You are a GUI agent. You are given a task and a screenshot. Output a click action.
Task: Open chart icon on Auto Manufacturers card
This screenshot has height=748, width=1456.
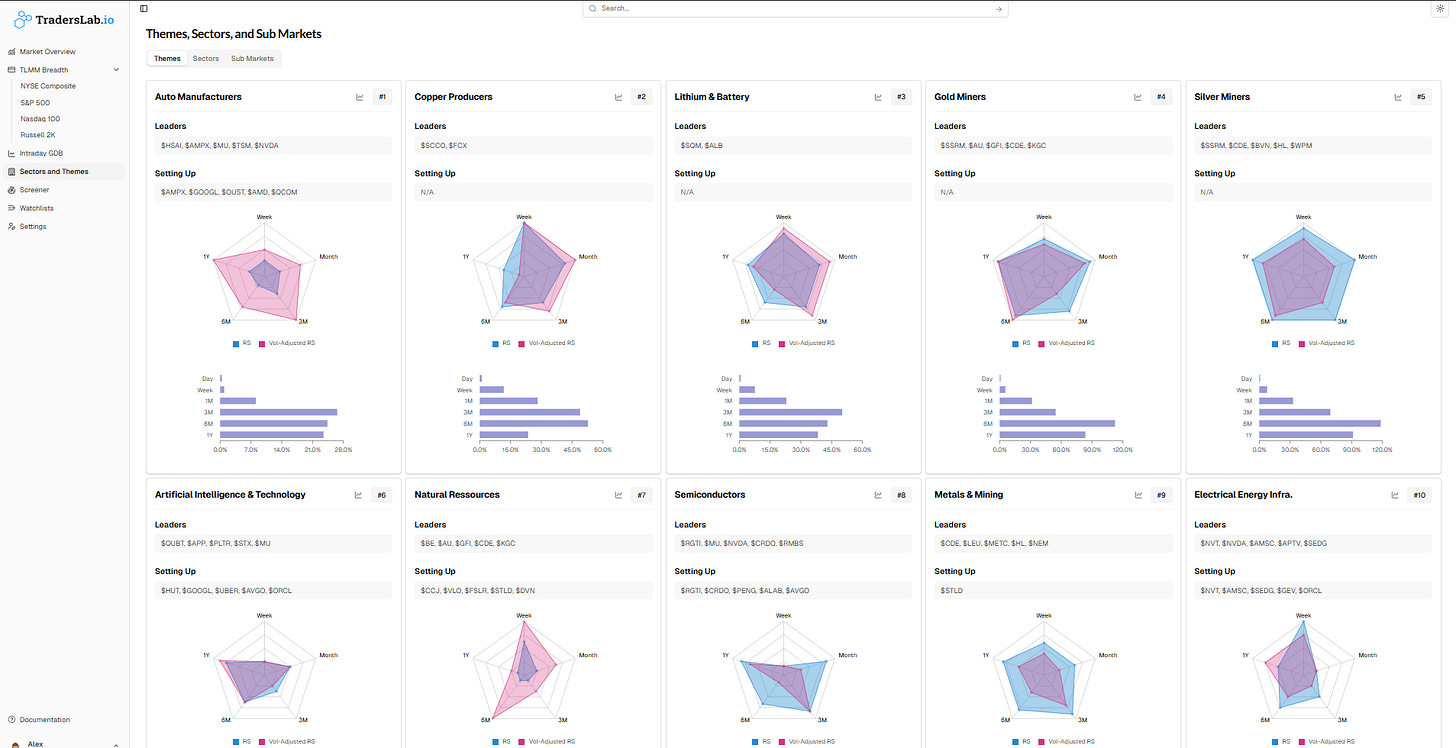click(x=359, y=97)
